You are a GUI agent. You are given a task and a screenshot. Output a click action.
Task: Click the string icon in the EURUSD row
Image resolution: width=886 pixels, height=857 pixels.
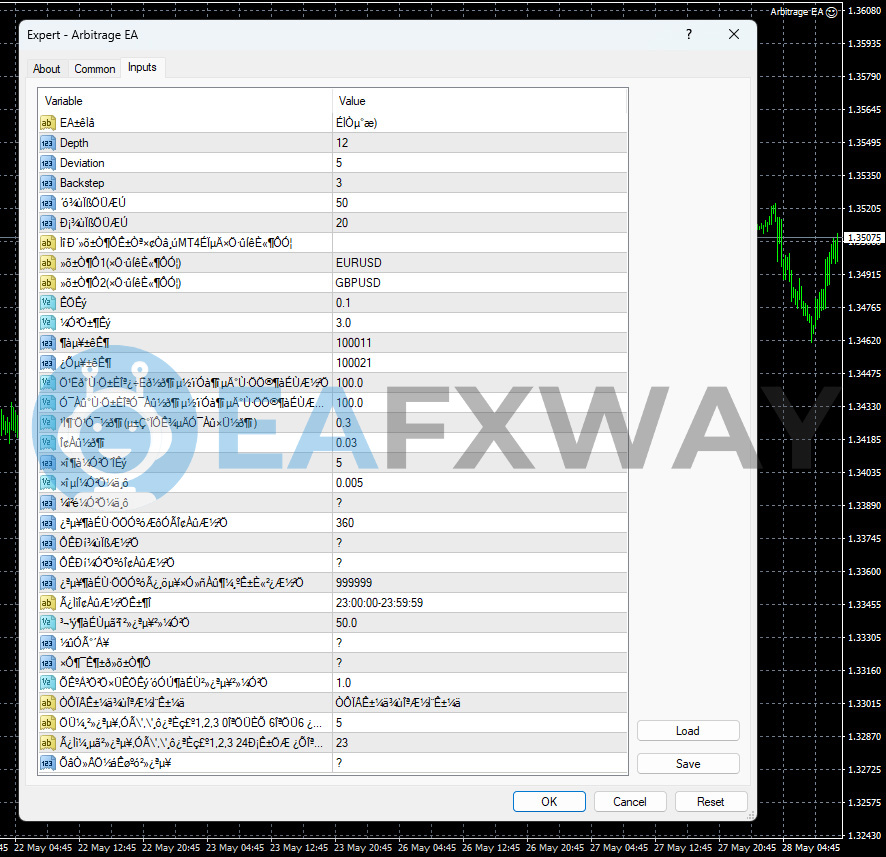tap(47, 263)
